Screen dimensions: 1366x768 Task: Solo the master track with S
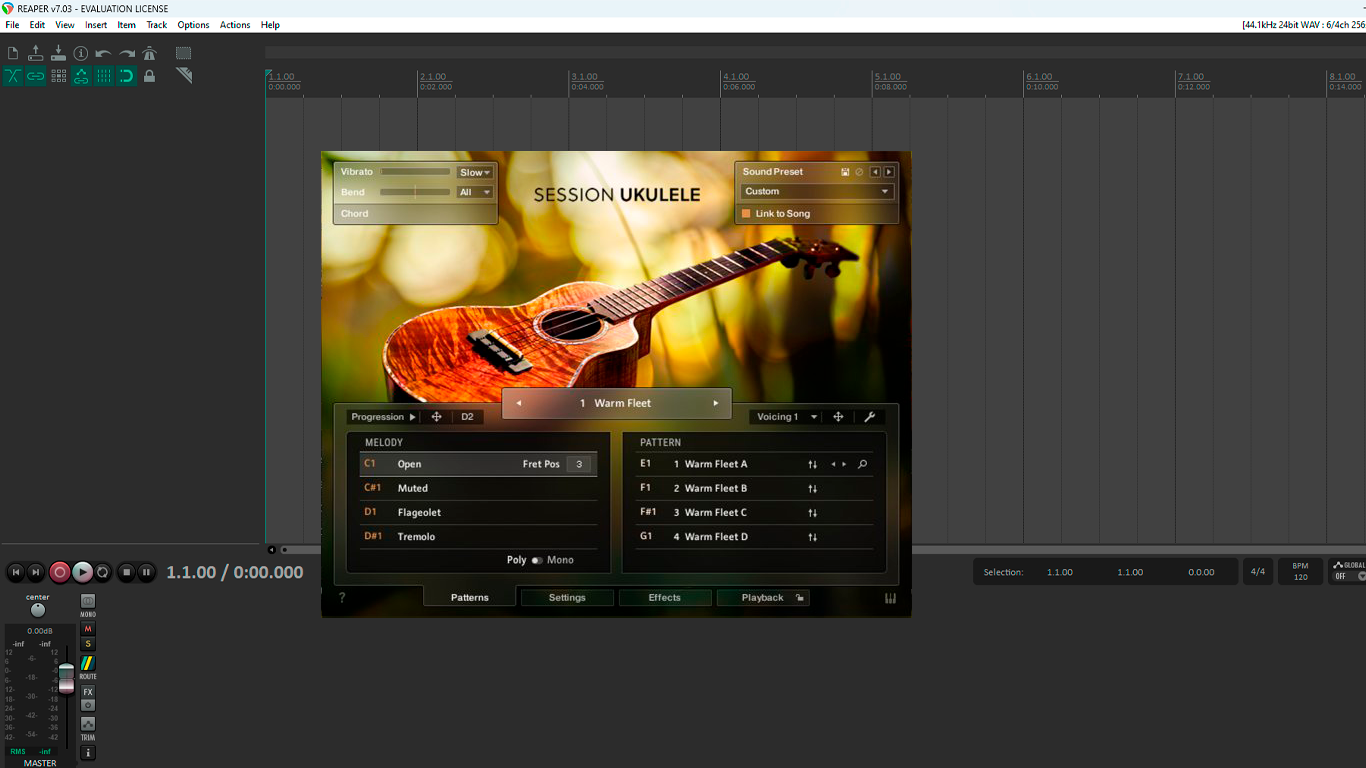88,644
